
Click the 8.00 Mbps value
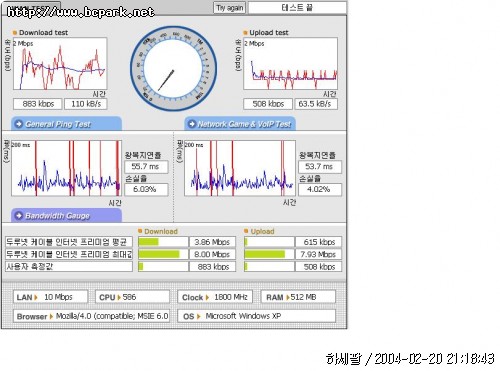[212, 254]
